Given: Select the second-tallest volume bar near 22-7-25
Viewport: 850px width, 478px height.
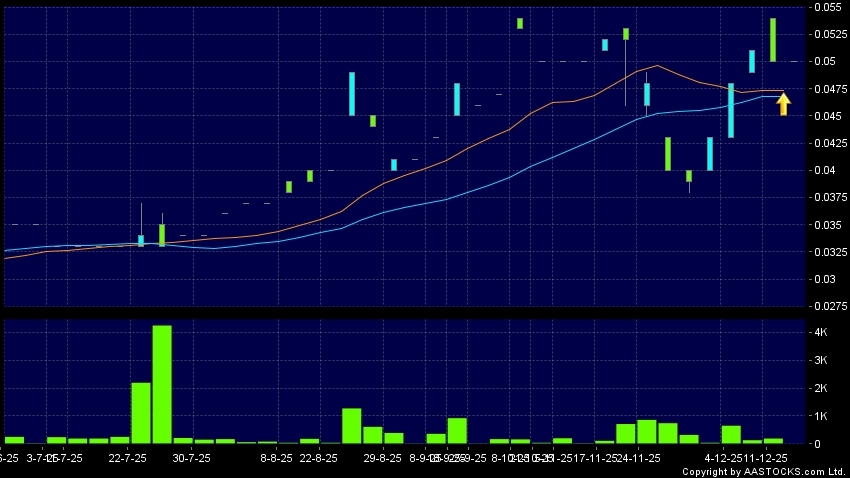Looking at the screenshot, I should pos(141,412).
